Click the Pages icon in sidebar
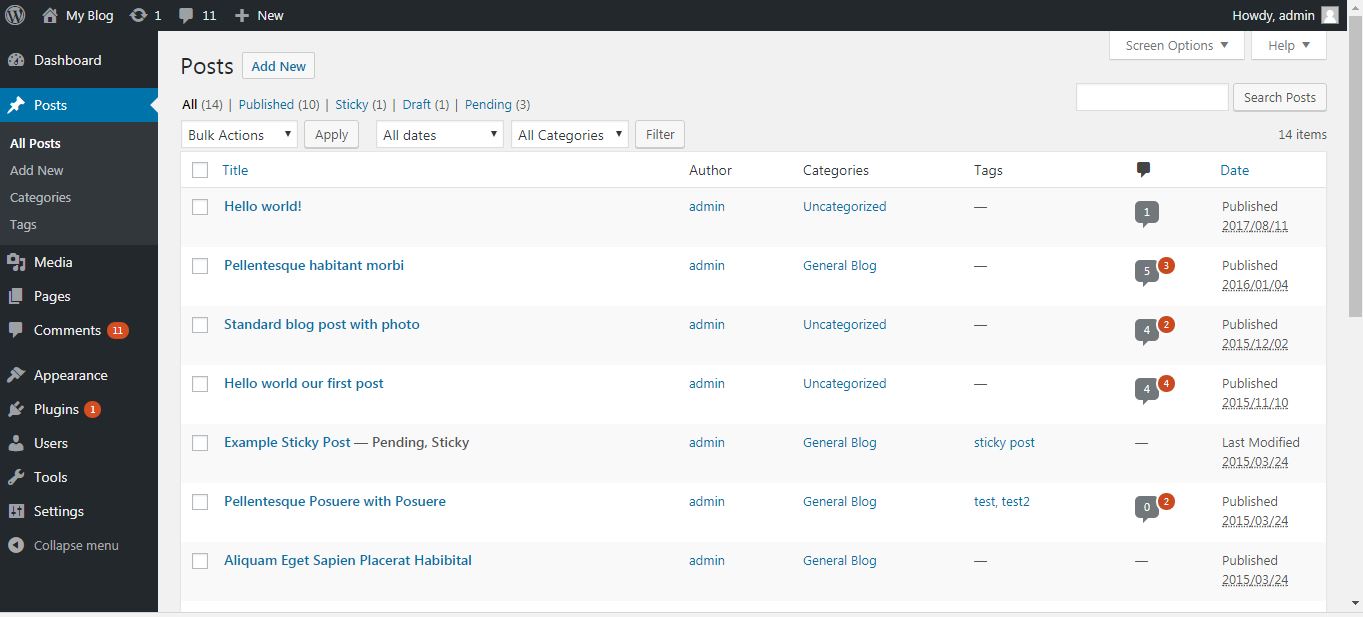 pyautogui.click(x=16, y=296)
